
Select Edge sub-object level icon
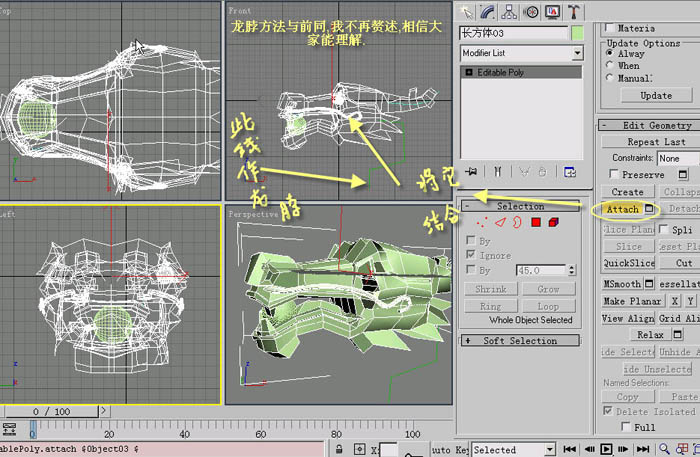coord(500,222)
